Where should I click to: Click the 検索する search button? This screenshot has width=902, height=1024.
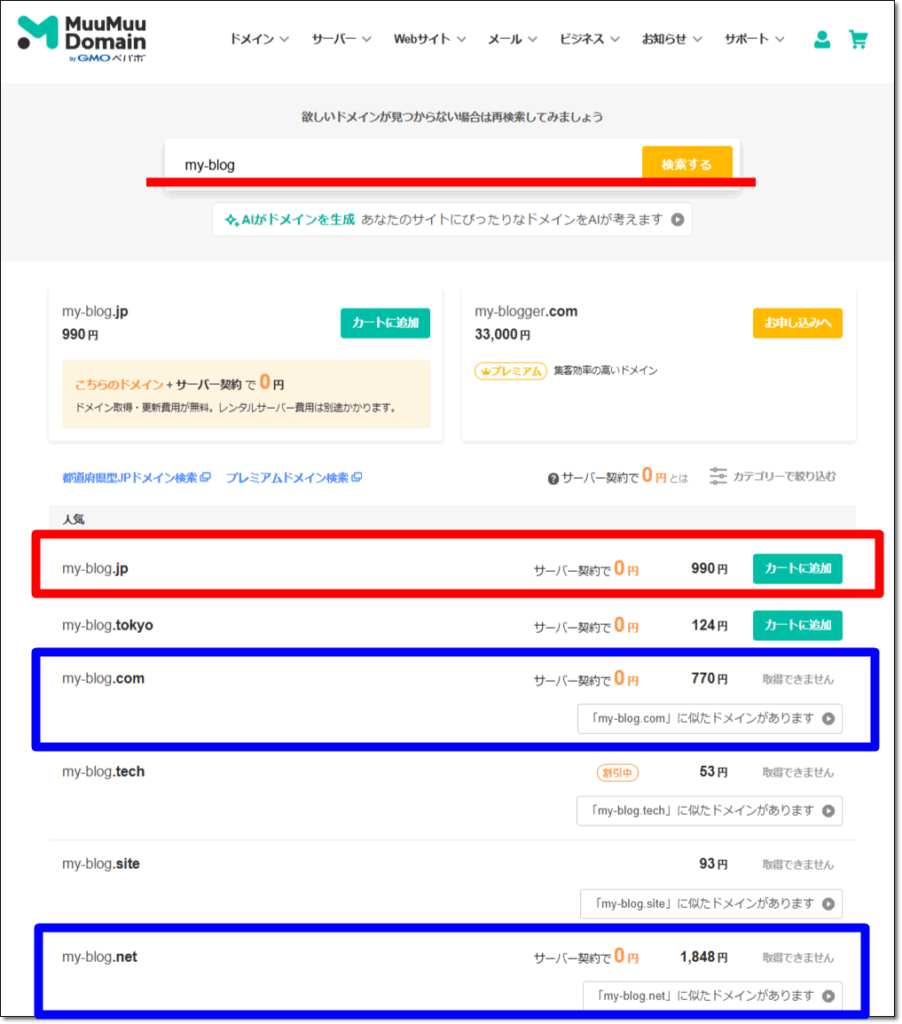coord(687,161)
